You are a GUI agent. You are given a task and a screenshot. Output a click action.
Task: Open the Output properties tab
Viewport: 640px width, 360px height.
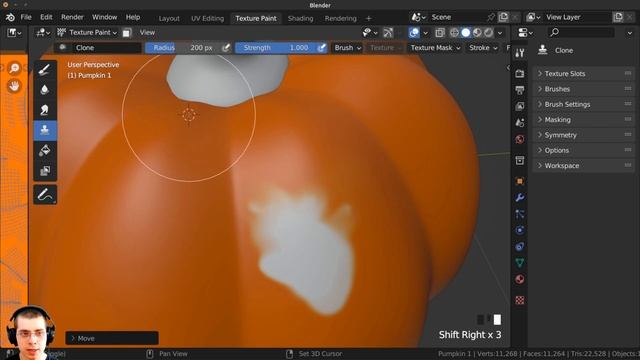click(x=520, y=90)
